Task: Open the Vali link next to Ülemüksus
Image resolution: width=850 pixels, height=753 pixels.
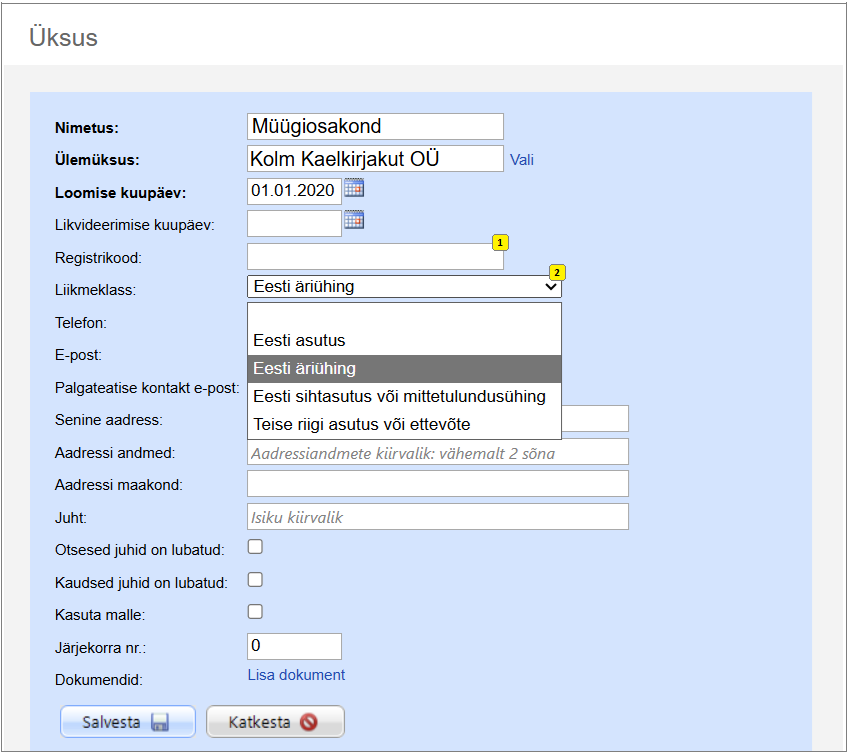Action: pyautogui.click(x=522, y=160)
